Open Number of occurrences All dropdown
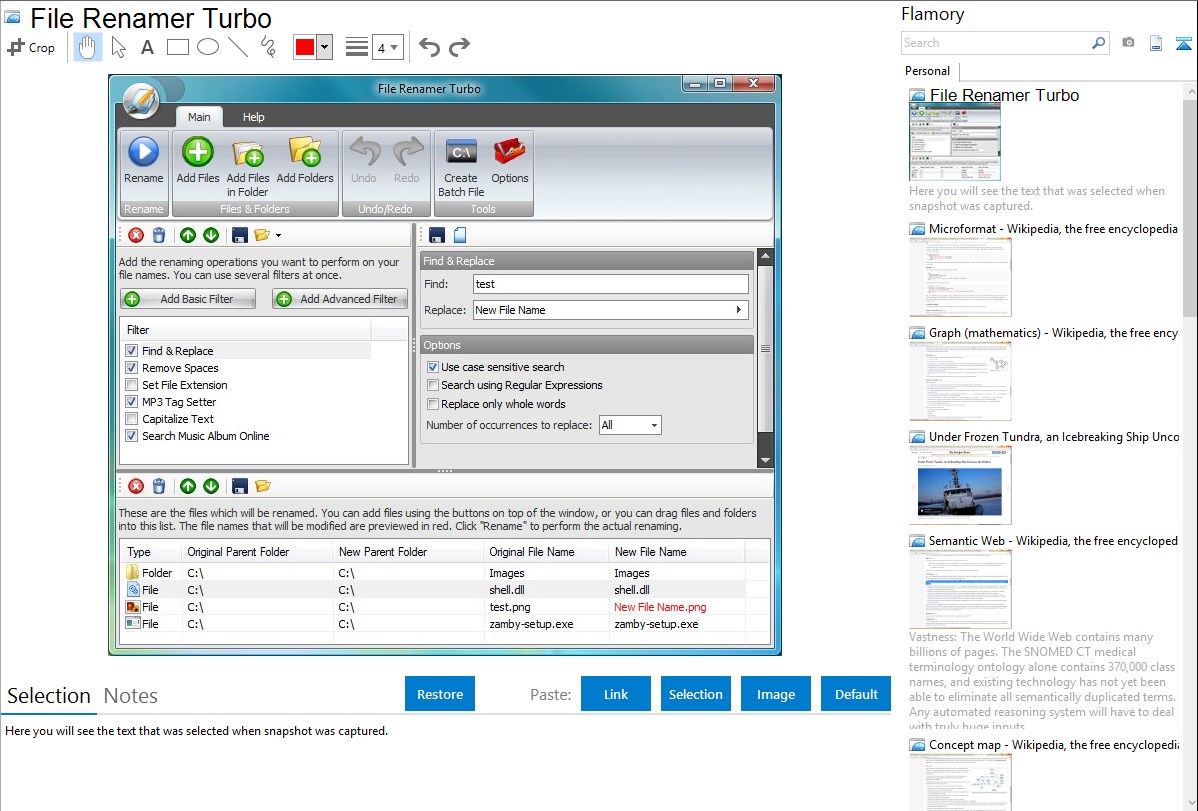This screenshot has width=1198, height=811. pos(630,425)
